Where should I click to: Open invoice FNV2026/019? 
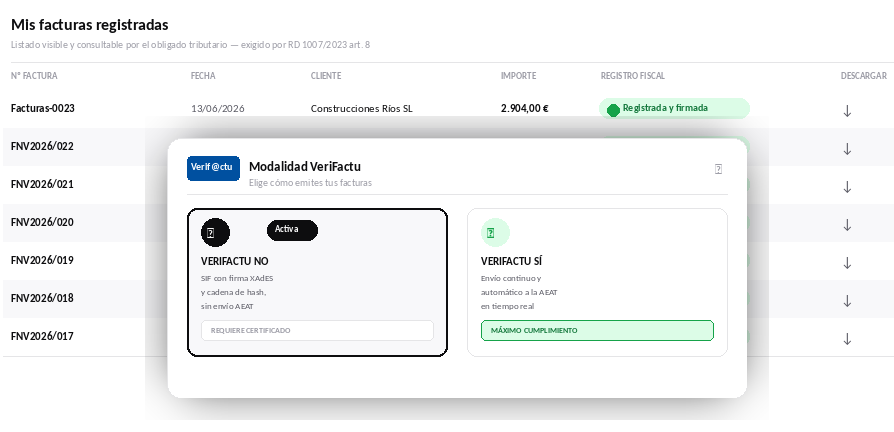coord(42,260)
